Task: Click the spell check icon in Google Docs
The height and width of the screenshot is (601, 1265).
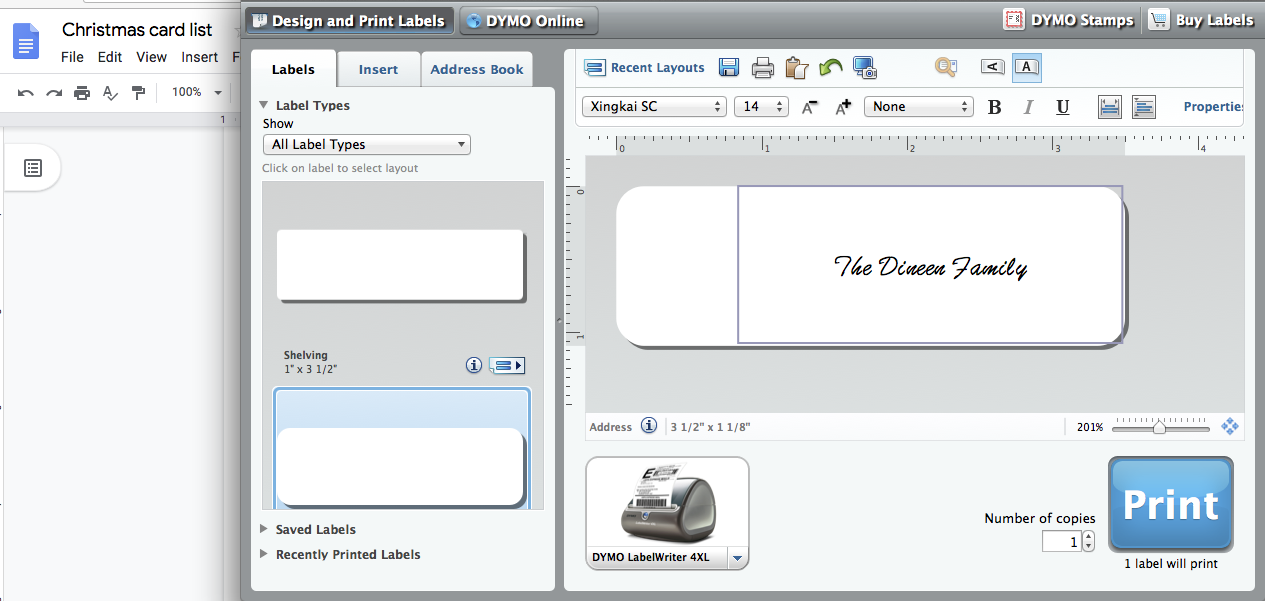Action: click(x=110, y=93)
